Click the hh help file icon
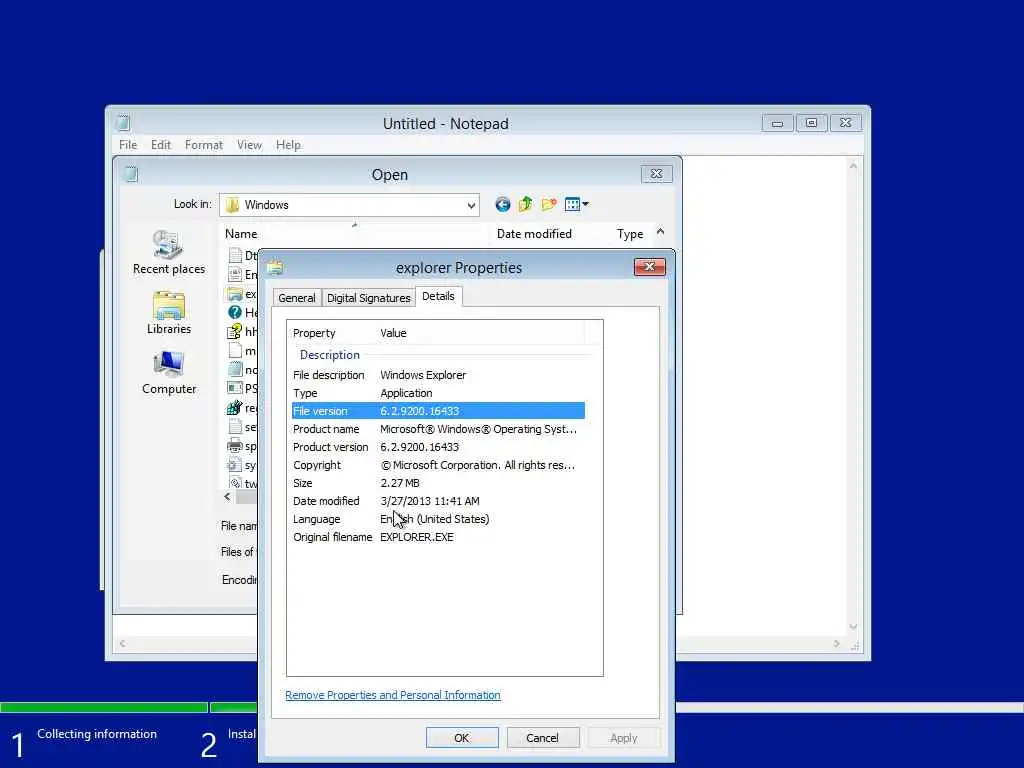Screen dimensions: 1024x768 [x=235, y=332]
